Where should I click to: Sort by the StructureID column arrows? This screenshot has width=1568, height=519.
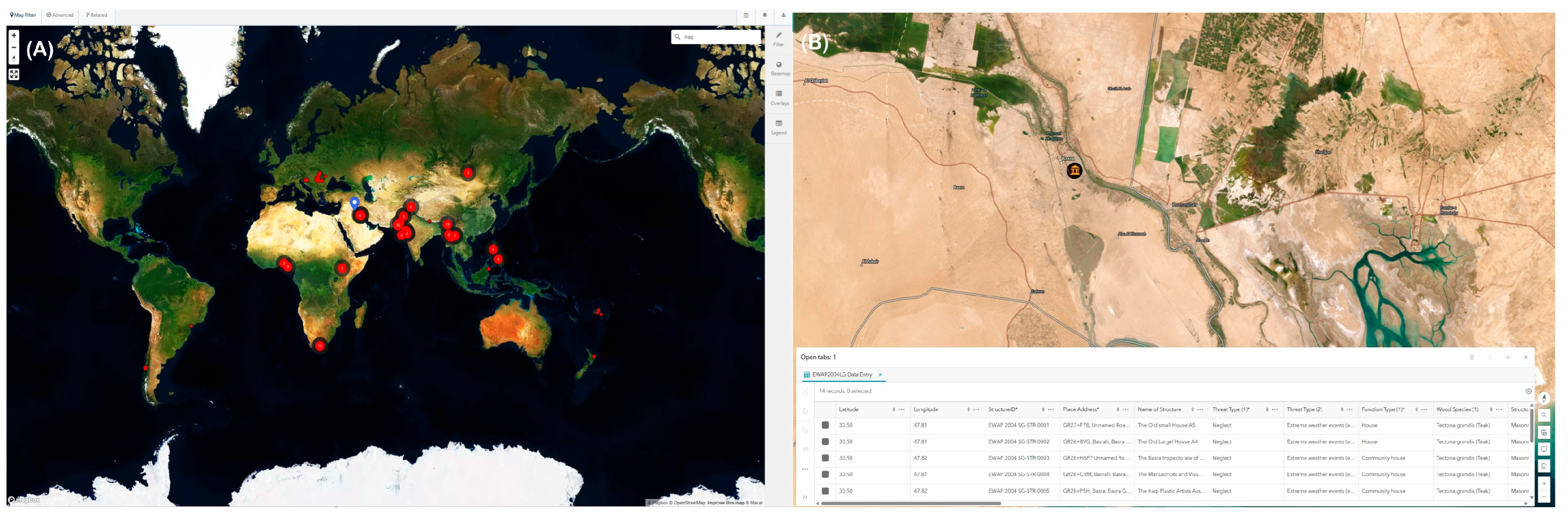pos(1043,410)
